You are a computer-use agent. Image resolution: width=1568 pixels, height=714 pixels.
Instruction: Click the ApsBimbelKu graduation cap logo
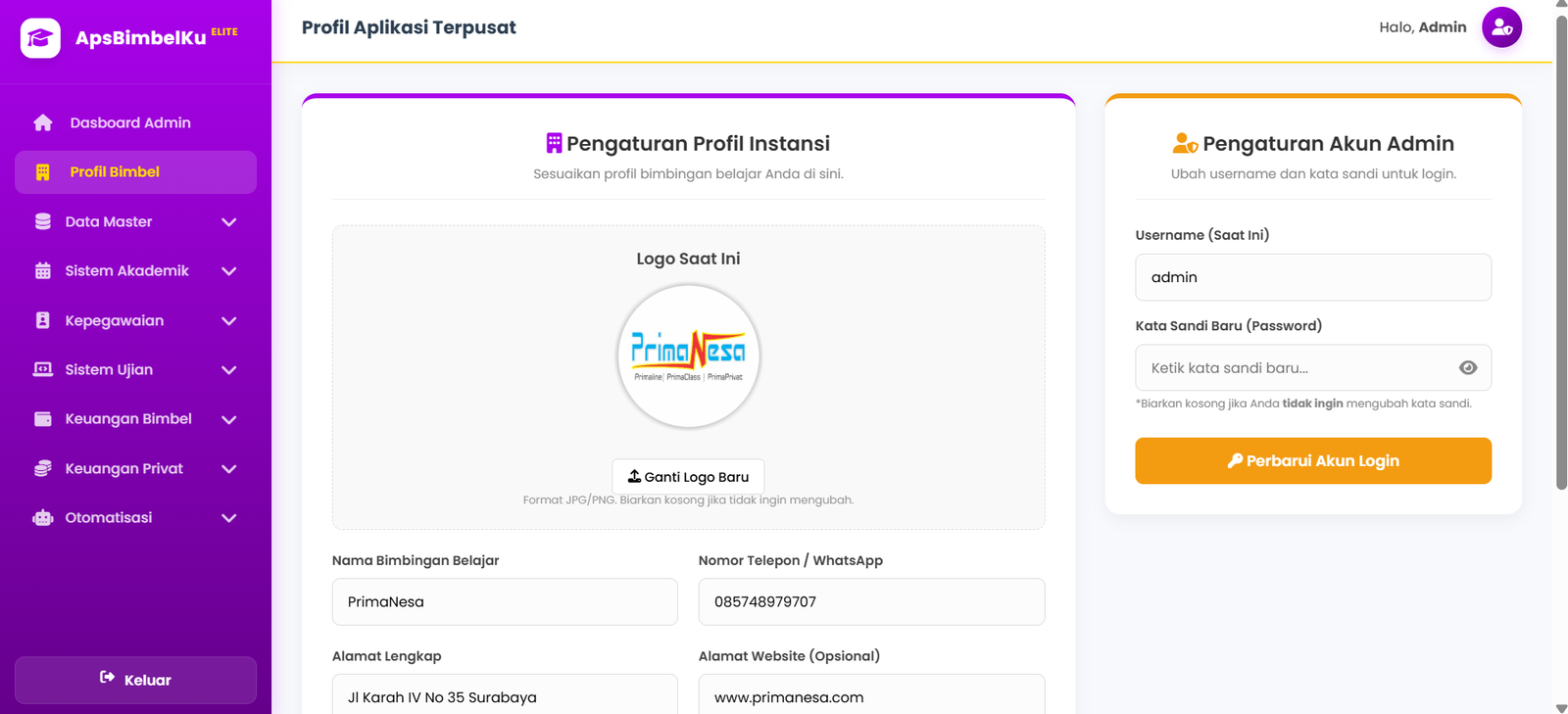40,38
